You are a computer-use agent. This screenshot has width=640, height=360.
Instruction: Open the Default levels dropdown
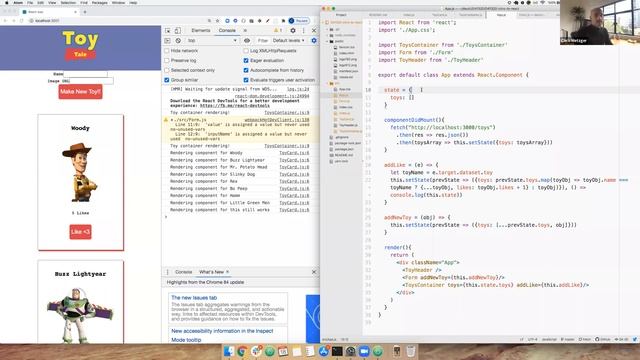point(289,40)
